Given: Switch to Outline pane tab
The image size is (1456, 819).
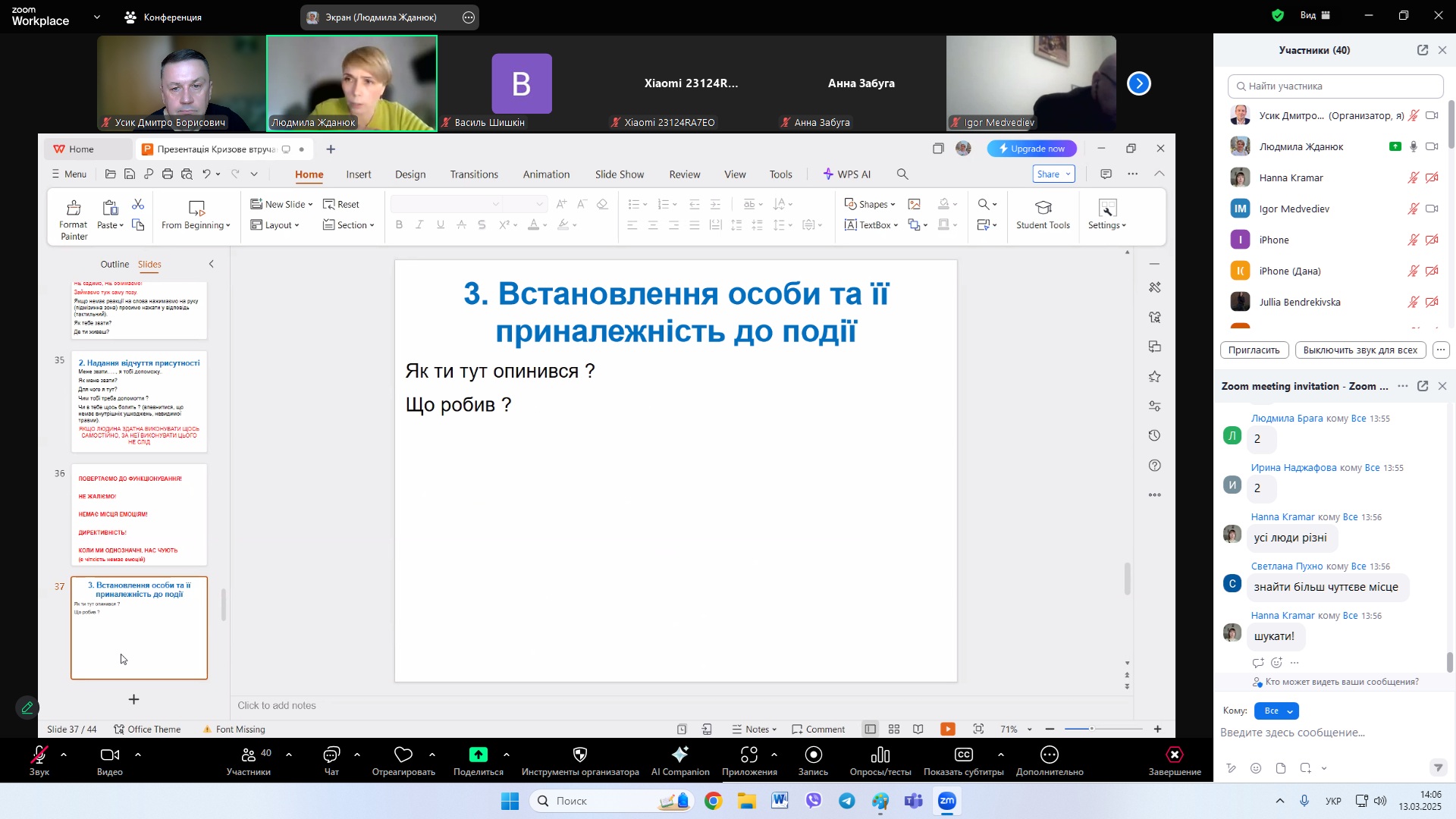Looking at the screenshot, I should (115, 265).
